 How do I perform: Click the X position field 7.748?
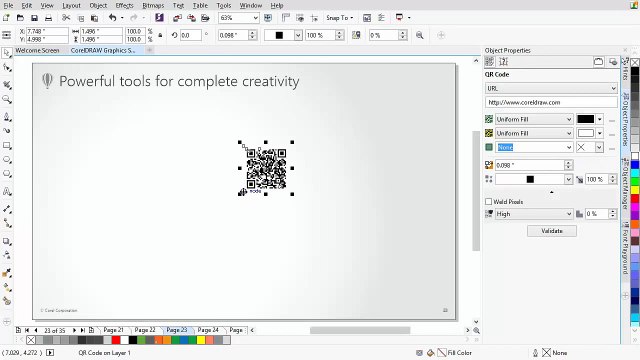47,31
